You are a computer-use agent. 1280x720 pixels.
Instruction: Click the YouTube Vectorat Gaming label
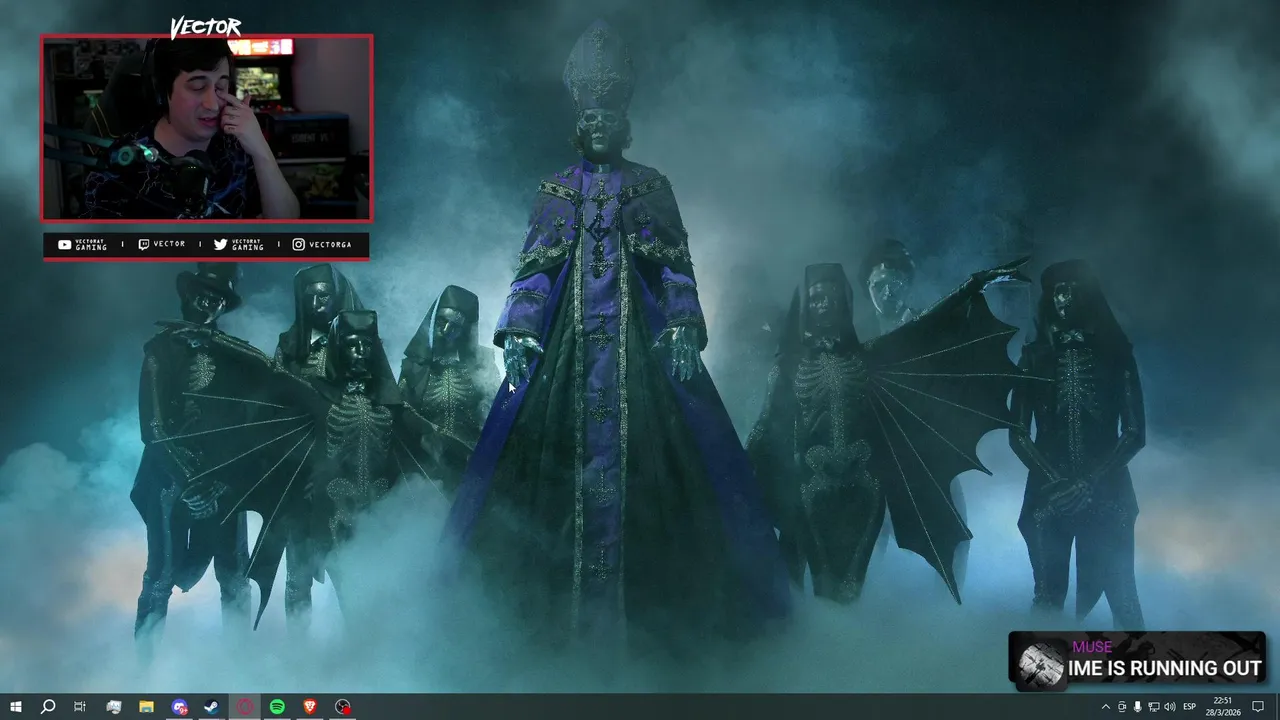pos(82,244)
